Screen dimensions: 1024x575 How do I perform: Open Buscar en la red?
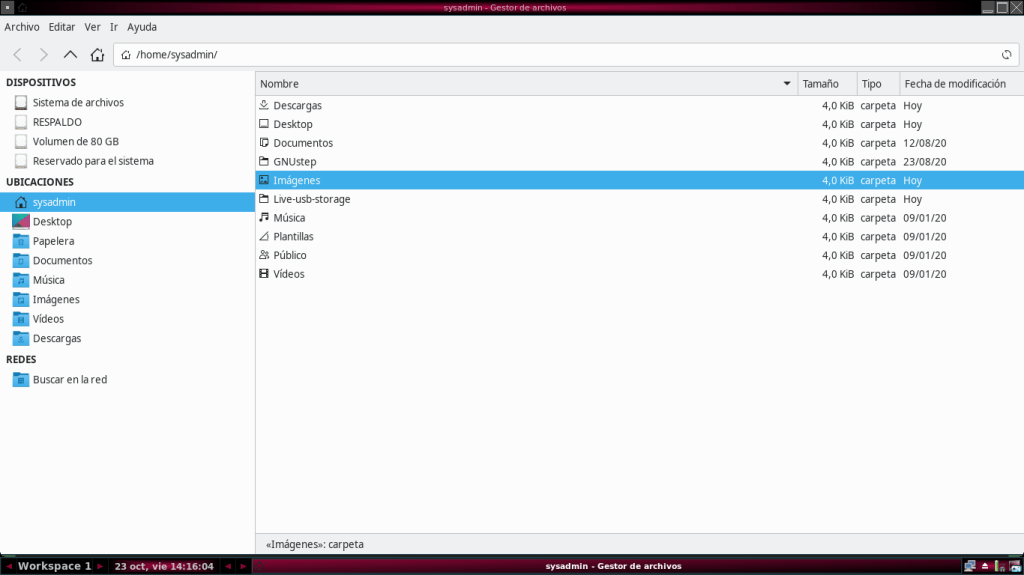(x=69, y=380)
